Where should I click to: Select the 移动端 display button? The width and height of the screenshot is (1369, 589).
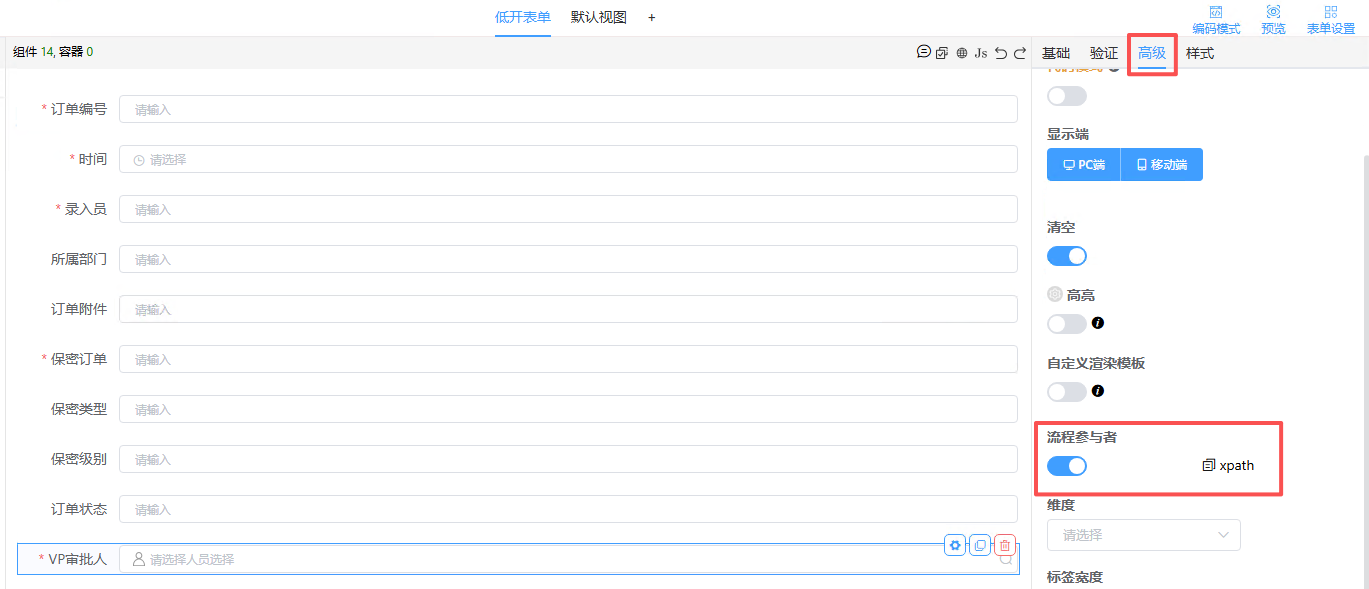(x=1162, y=165)
